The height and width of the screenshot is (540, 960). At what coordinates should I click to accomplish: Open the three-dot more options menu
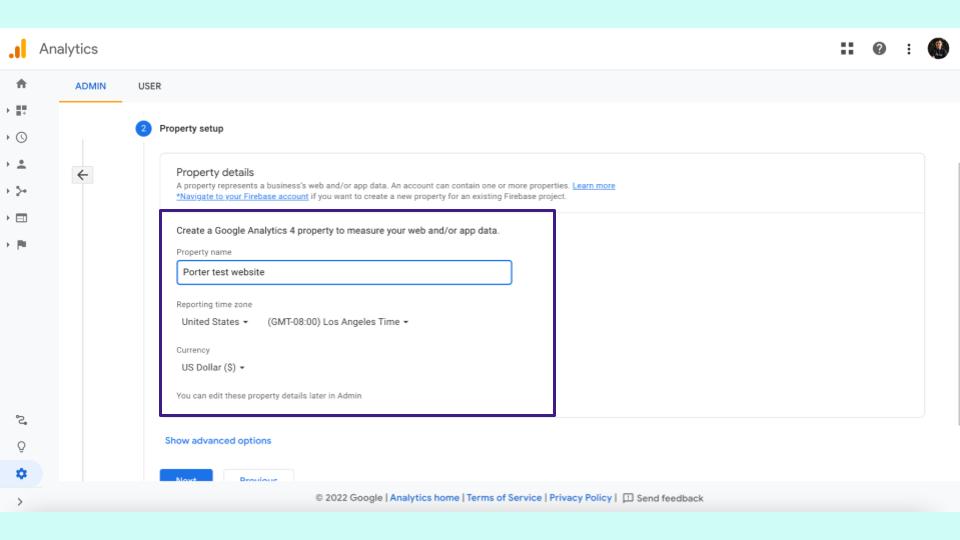[909, 49]
